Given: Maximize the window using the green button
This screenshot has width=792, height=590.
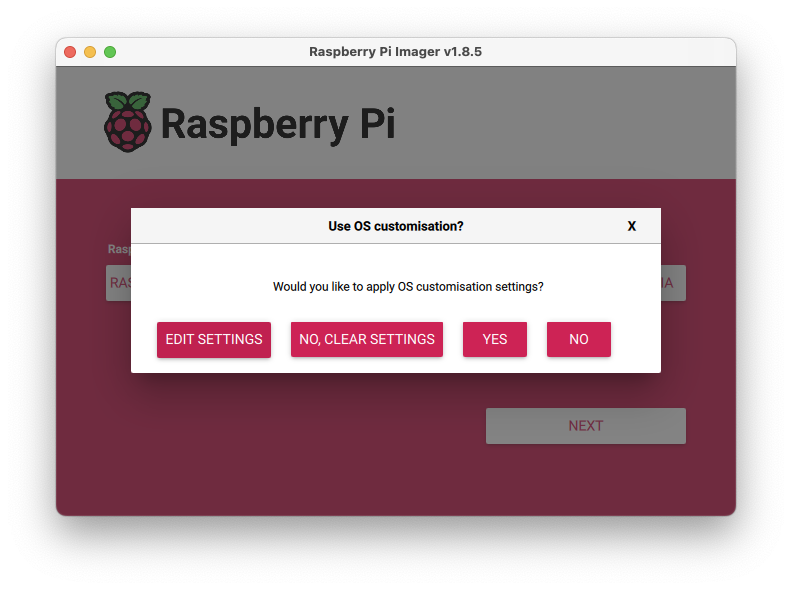Looking at the screenshot, I should 110,52.
